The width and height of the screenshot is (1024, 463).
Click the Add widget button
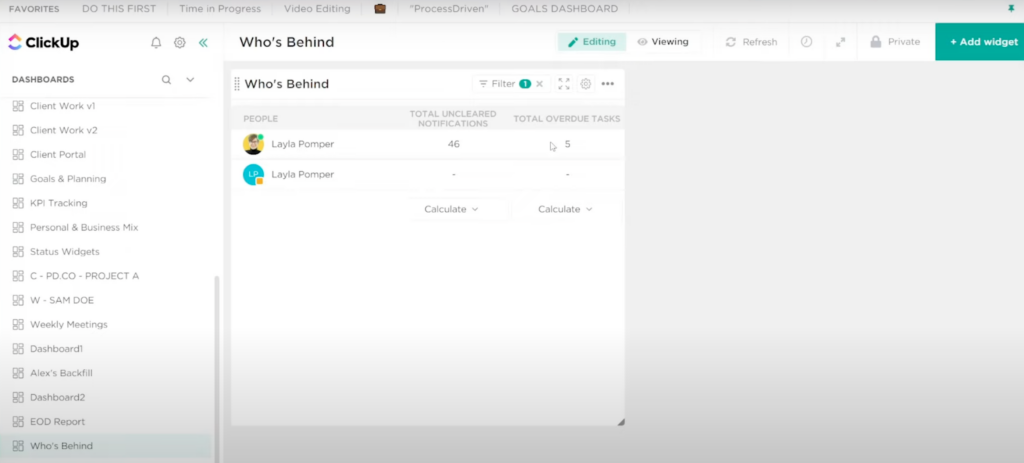pos(980,42)
